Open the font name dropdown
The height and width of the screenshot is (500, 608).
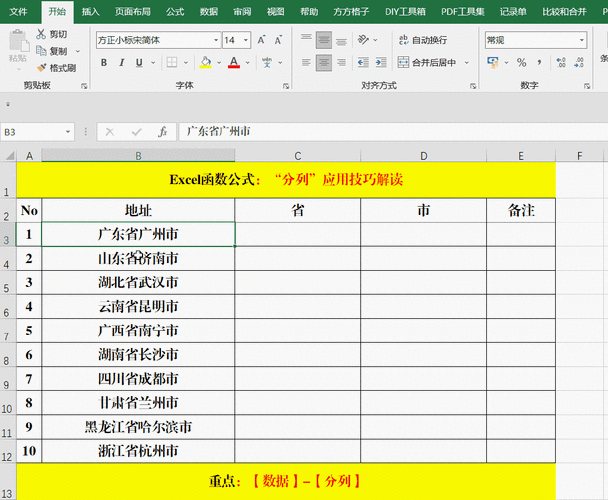[216, 40]
